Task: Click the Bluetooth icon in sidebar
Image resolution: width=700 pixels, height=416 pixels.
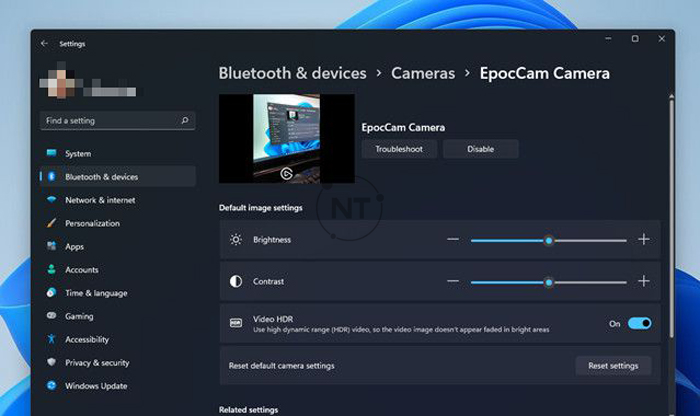Action: [51, 176]
